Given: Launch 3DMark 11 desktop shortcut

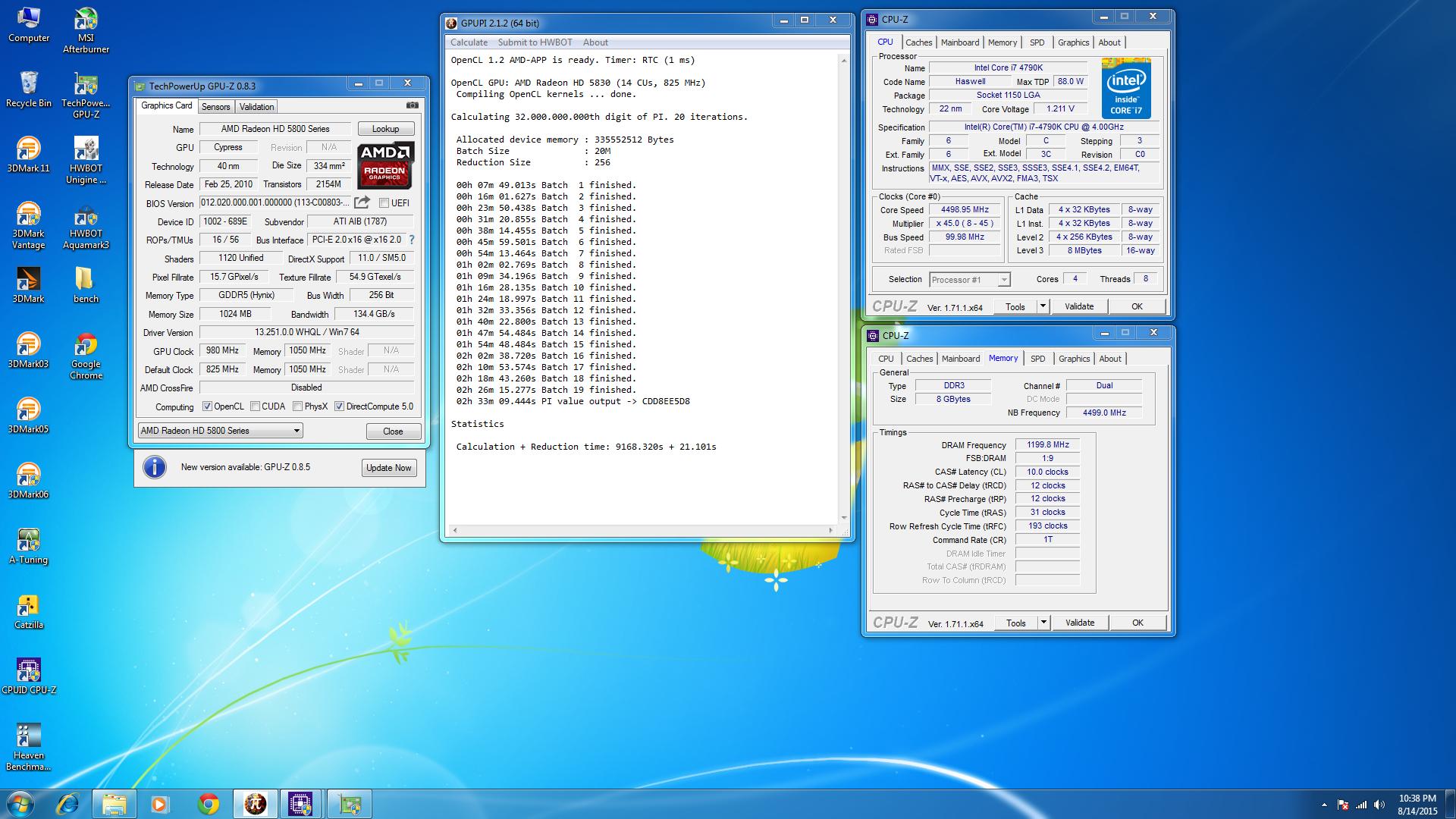Looking at the screenshot, I should click(x=29, y=155).
